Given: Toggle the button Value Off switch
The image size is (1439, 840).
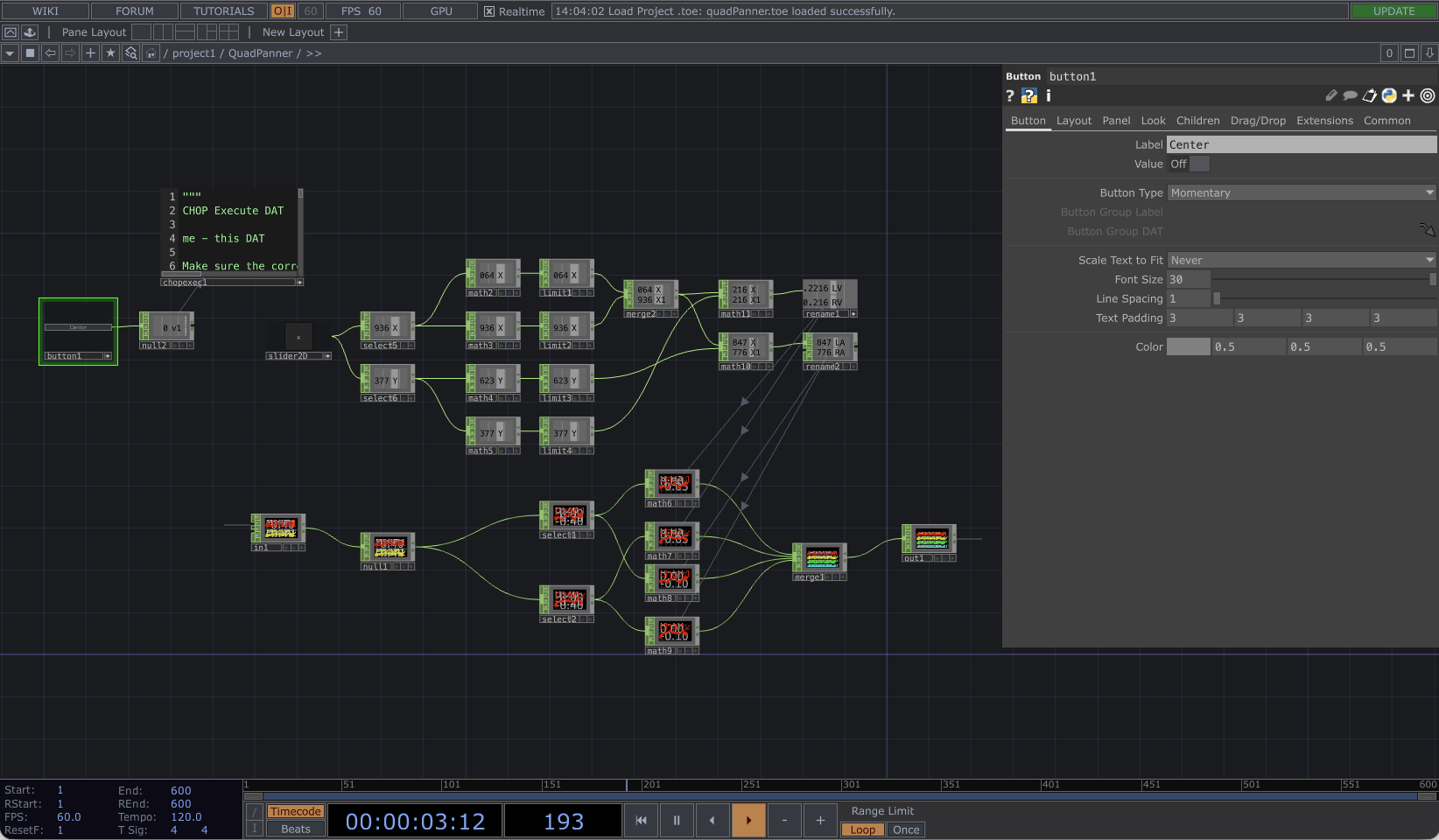Looking at the screenshot, I should pos(1189,164).
